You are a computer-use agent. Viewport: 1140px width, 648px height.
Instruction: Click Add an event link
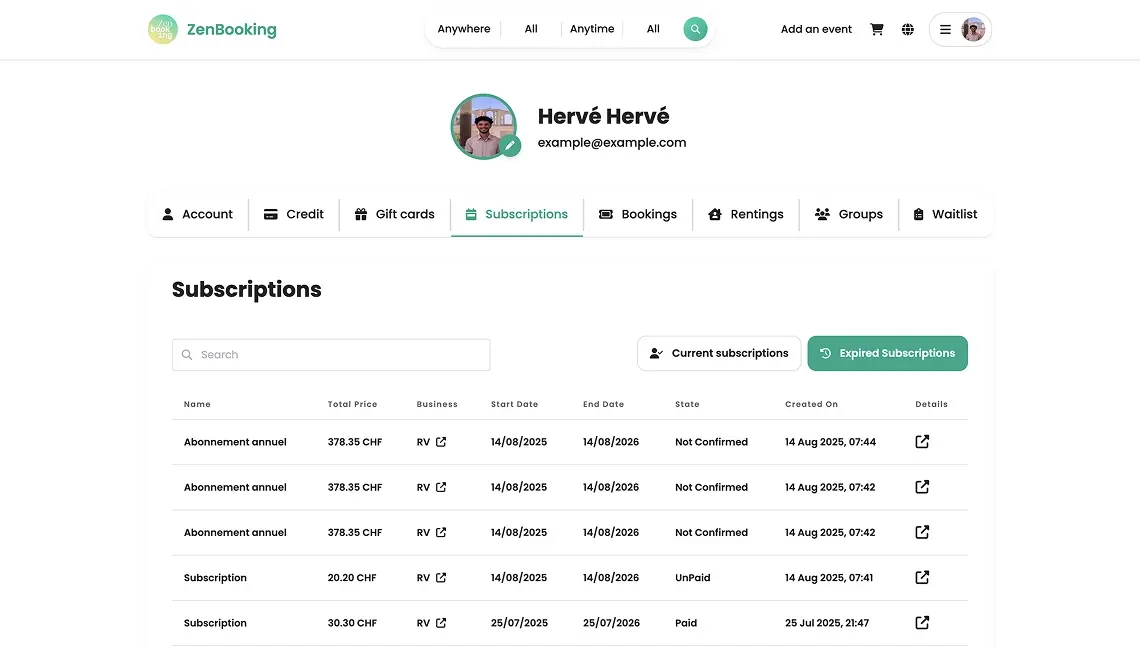pos(816,29)
